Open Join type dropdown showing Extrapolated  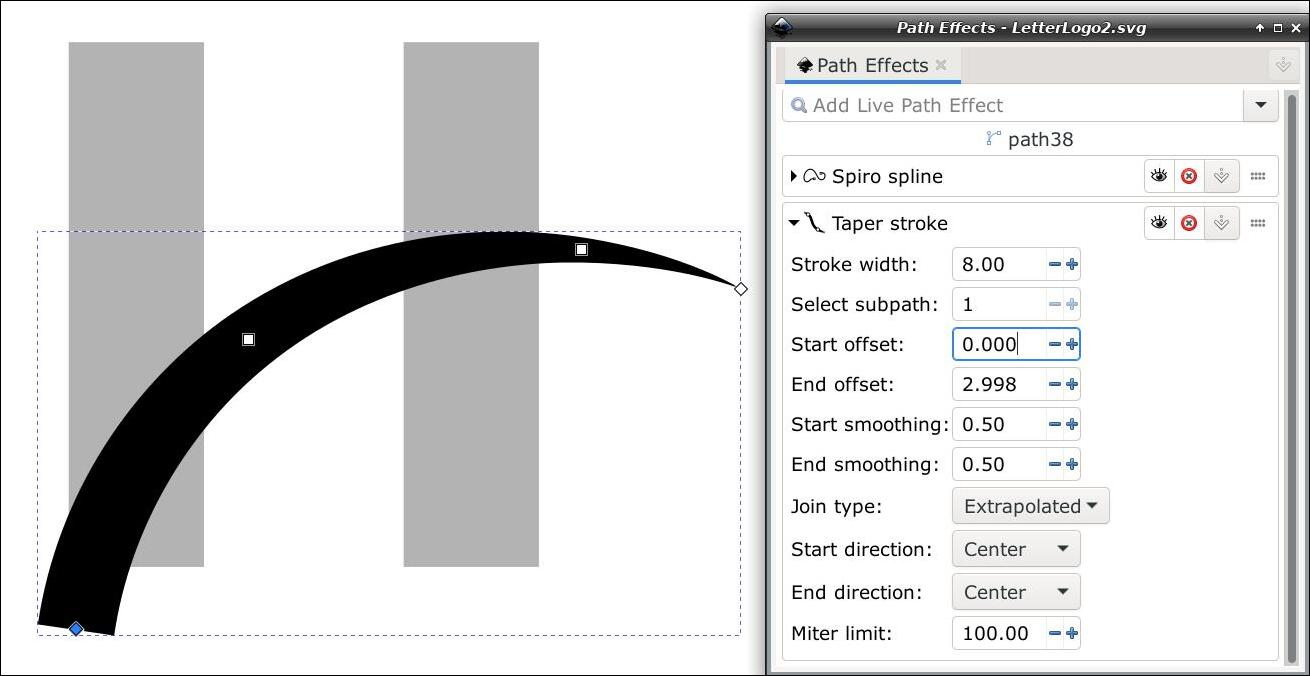pyautogui.click(x=1031, y=506)
